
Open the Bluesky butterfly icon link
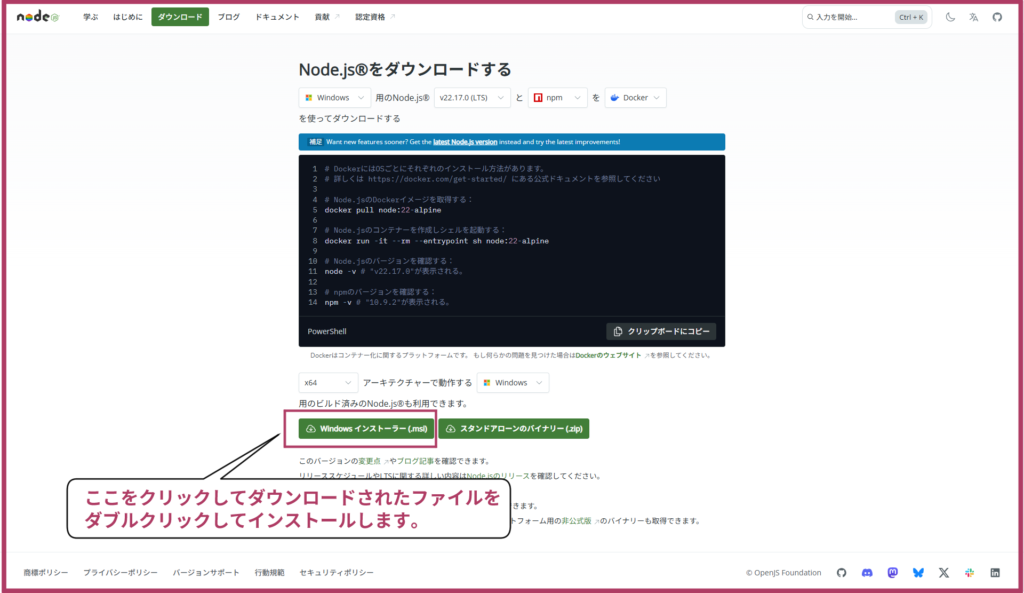(918, 573)
